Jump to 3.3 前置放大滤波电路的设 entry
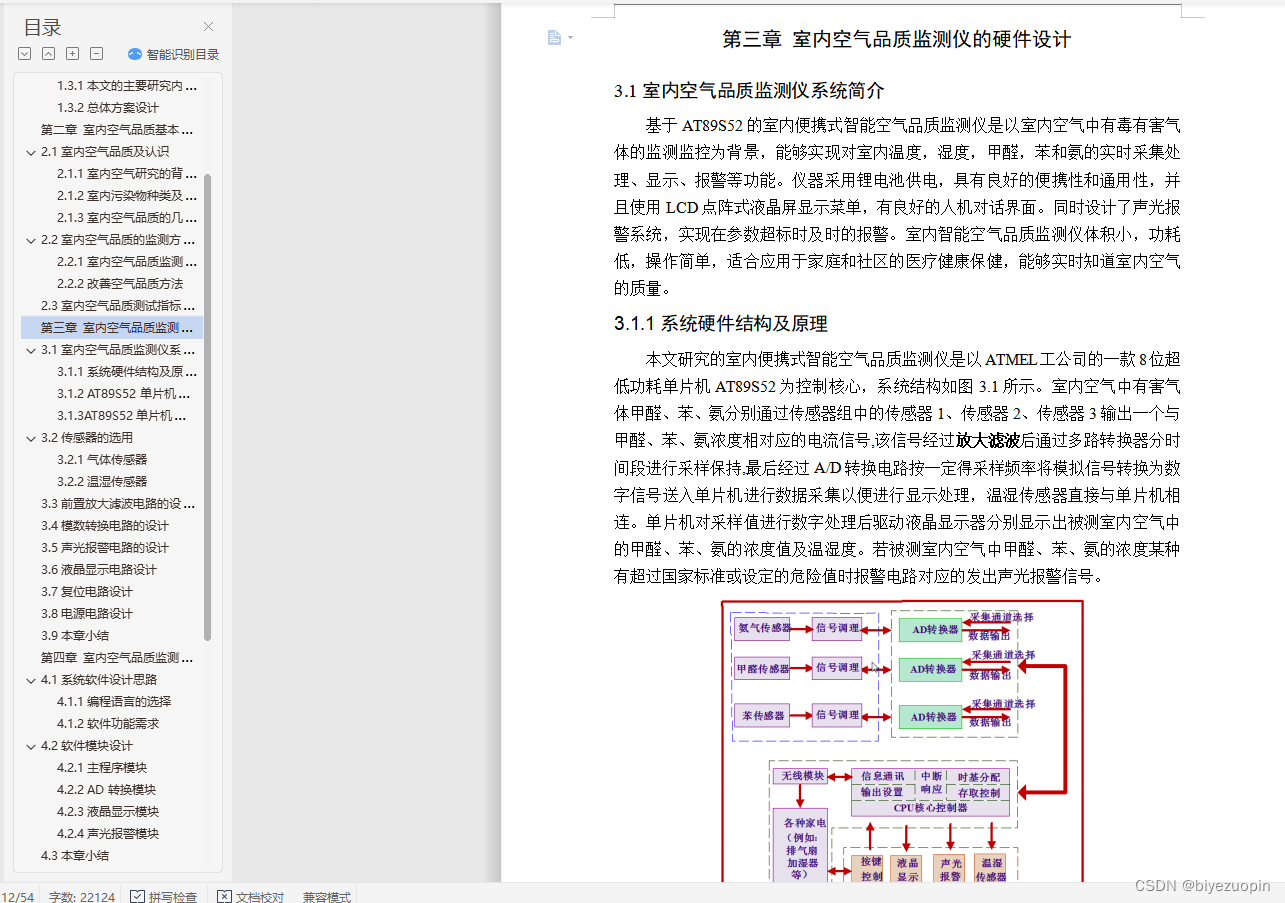The width and height of the screenshot is (1285, 903). coord(118,504)
